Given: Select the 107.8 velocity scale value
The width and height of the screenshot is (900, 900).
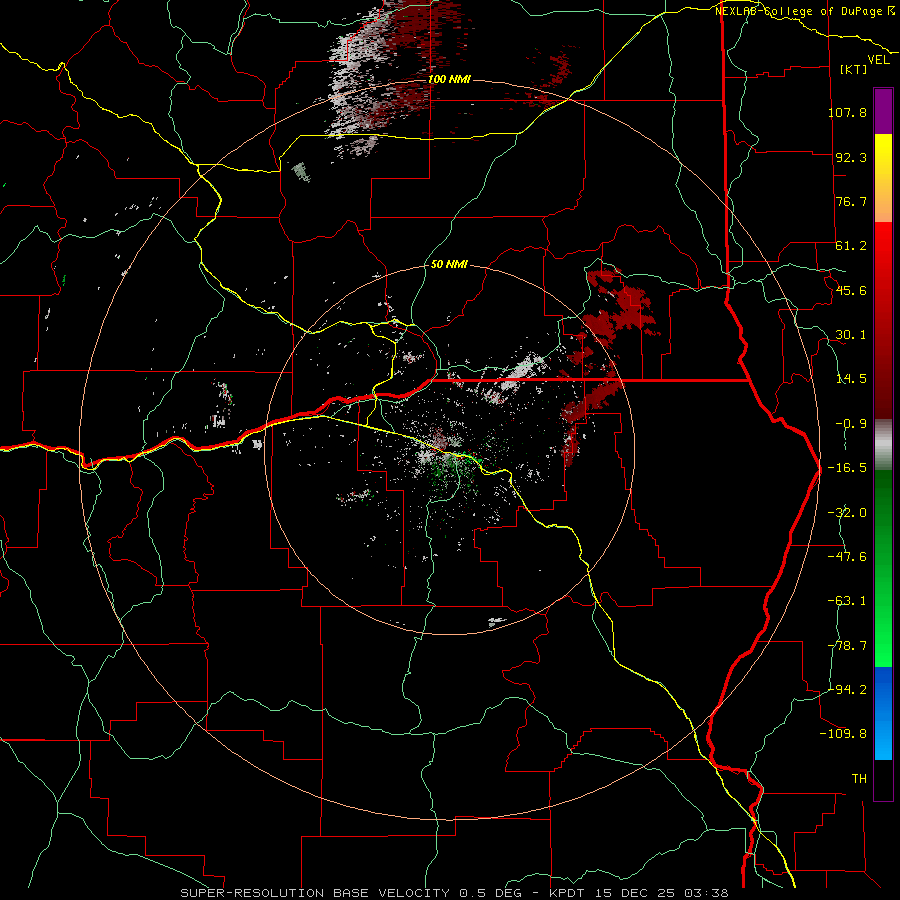Looking at the screenshot, I should click(x=847, y=112).
